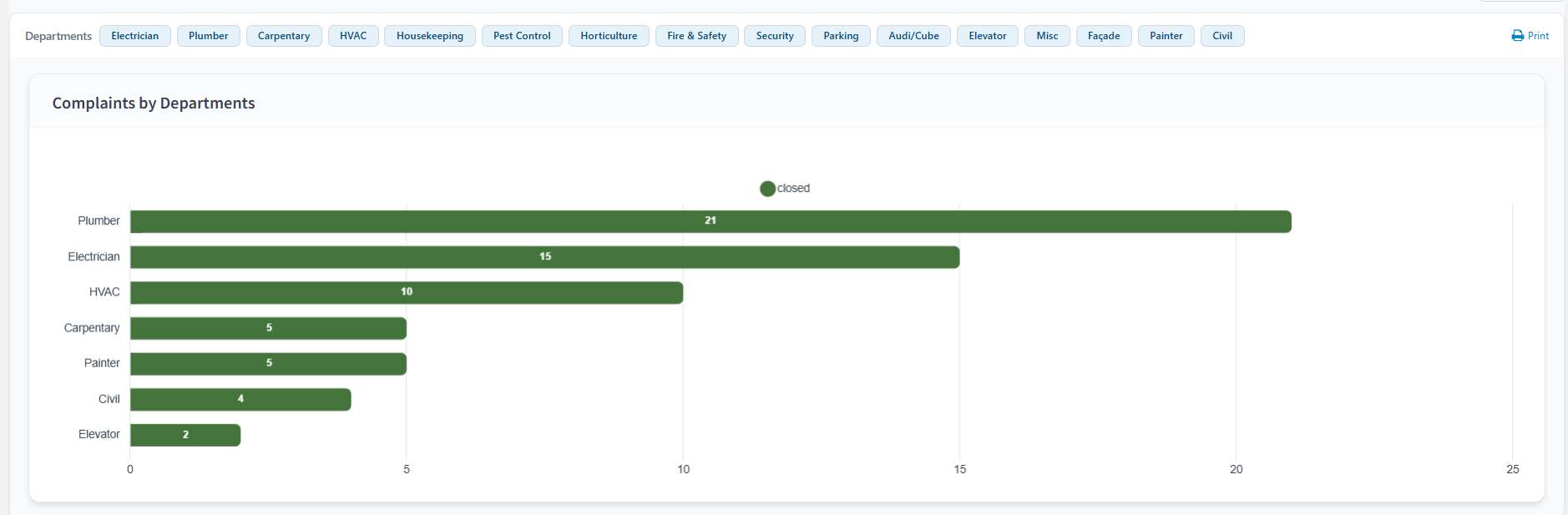Choose the HVAC department chip
This screenshot has width=1568, height=515.
point(353,36)
